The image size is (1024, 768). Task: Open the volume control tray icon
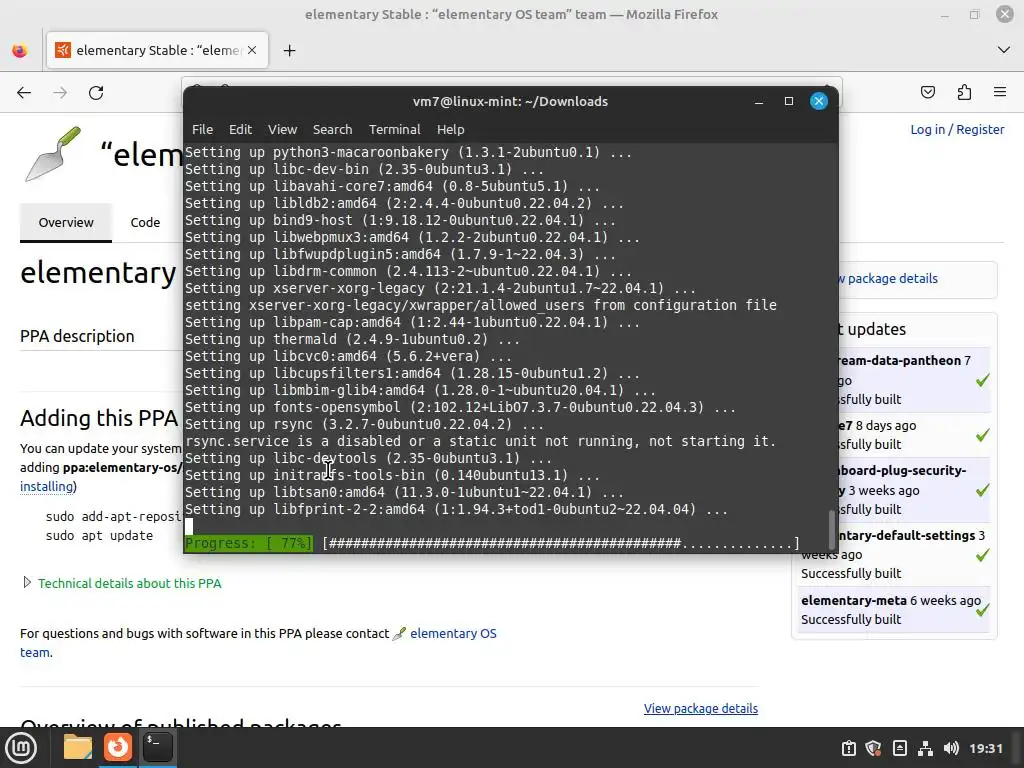(952, 748)
